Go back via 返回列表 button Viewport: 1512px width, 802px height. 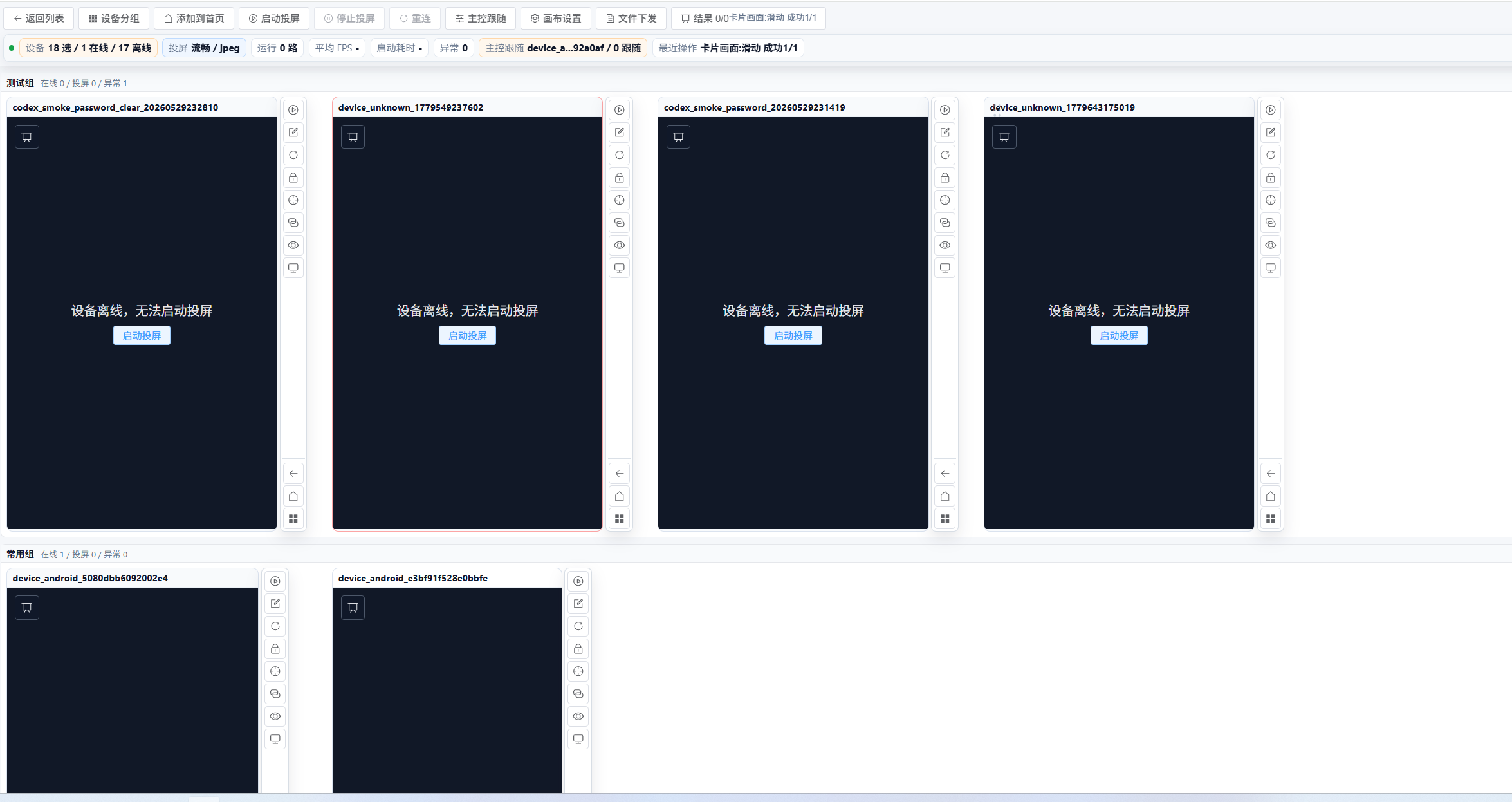click(x=39, y=18)
